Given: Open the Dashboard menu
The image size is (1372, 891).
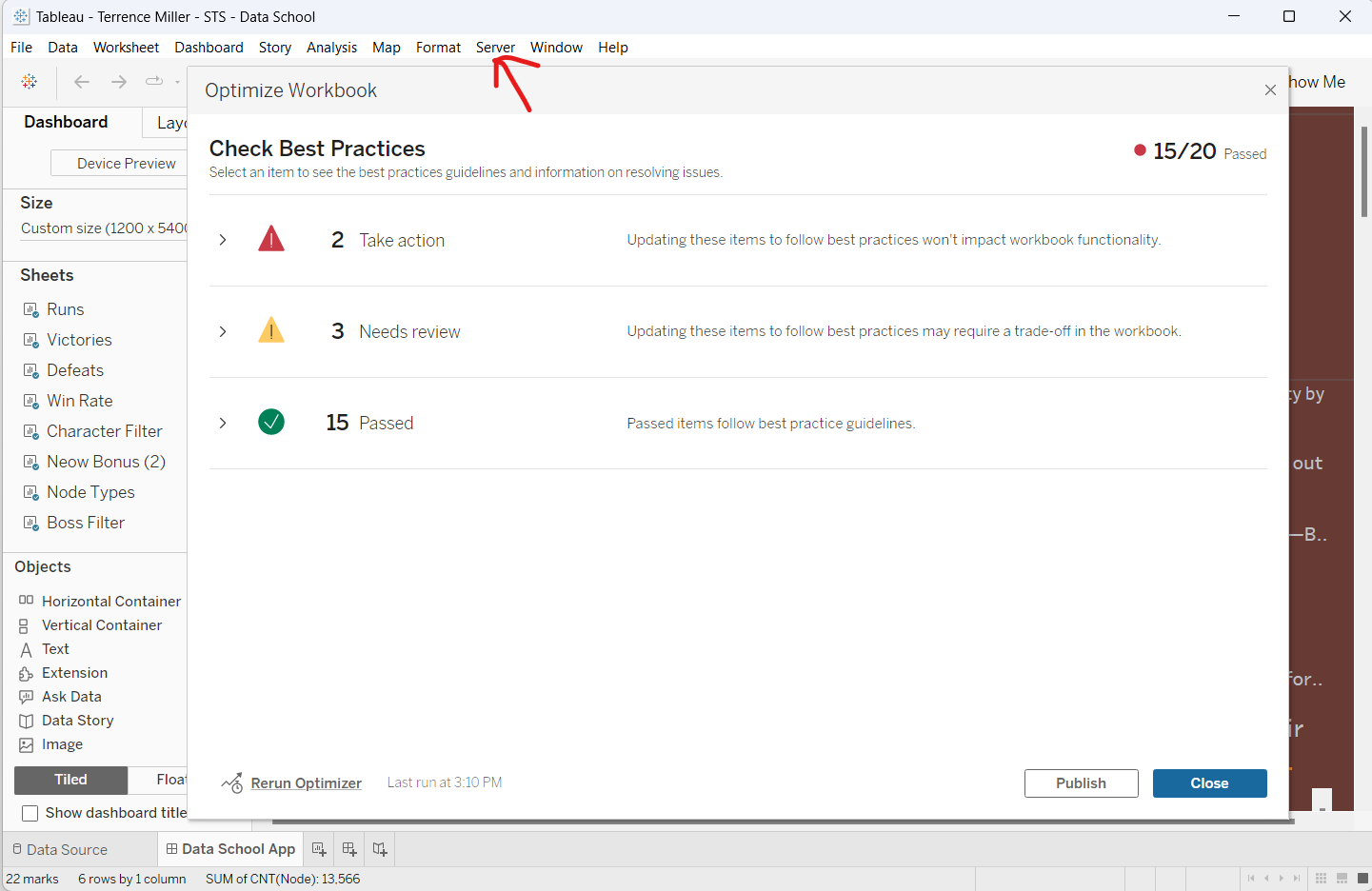Looking at the screenshot, I should point(209,47).
